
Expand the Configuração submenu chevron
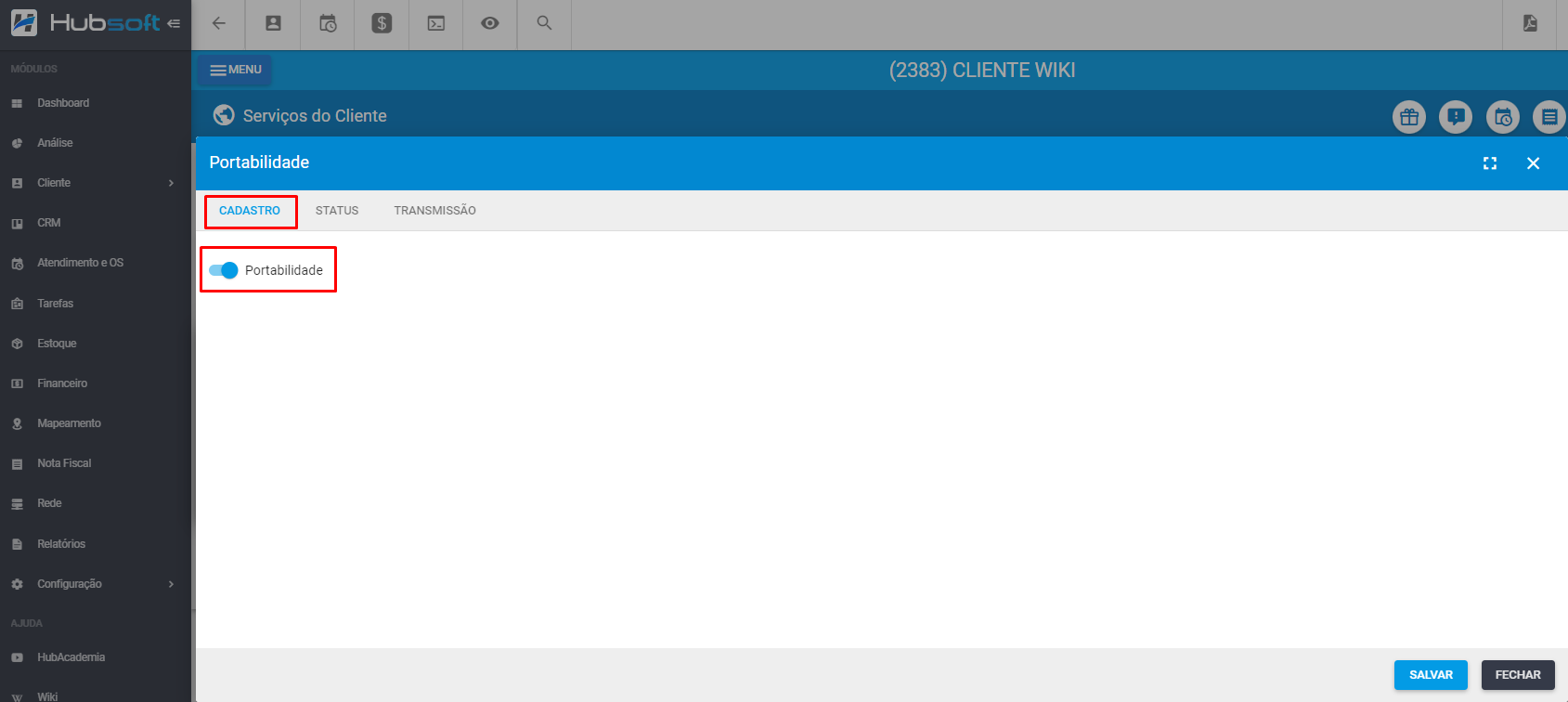pyautogui.click(x=171, y=584)
